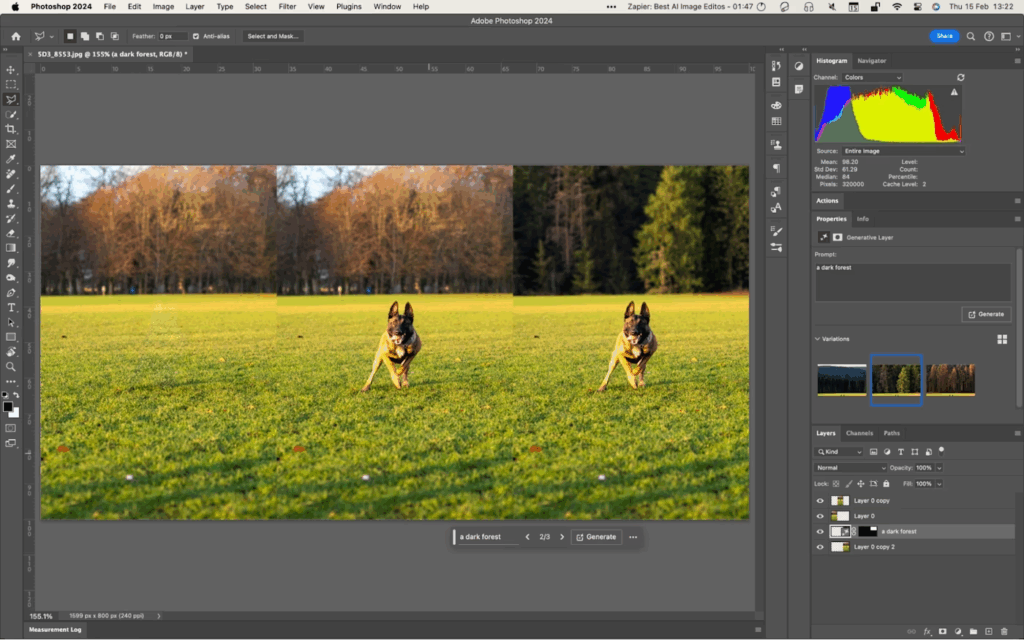Select the Crop tool
Viewport: 1024px width, 640px height.
click(11, 129)
